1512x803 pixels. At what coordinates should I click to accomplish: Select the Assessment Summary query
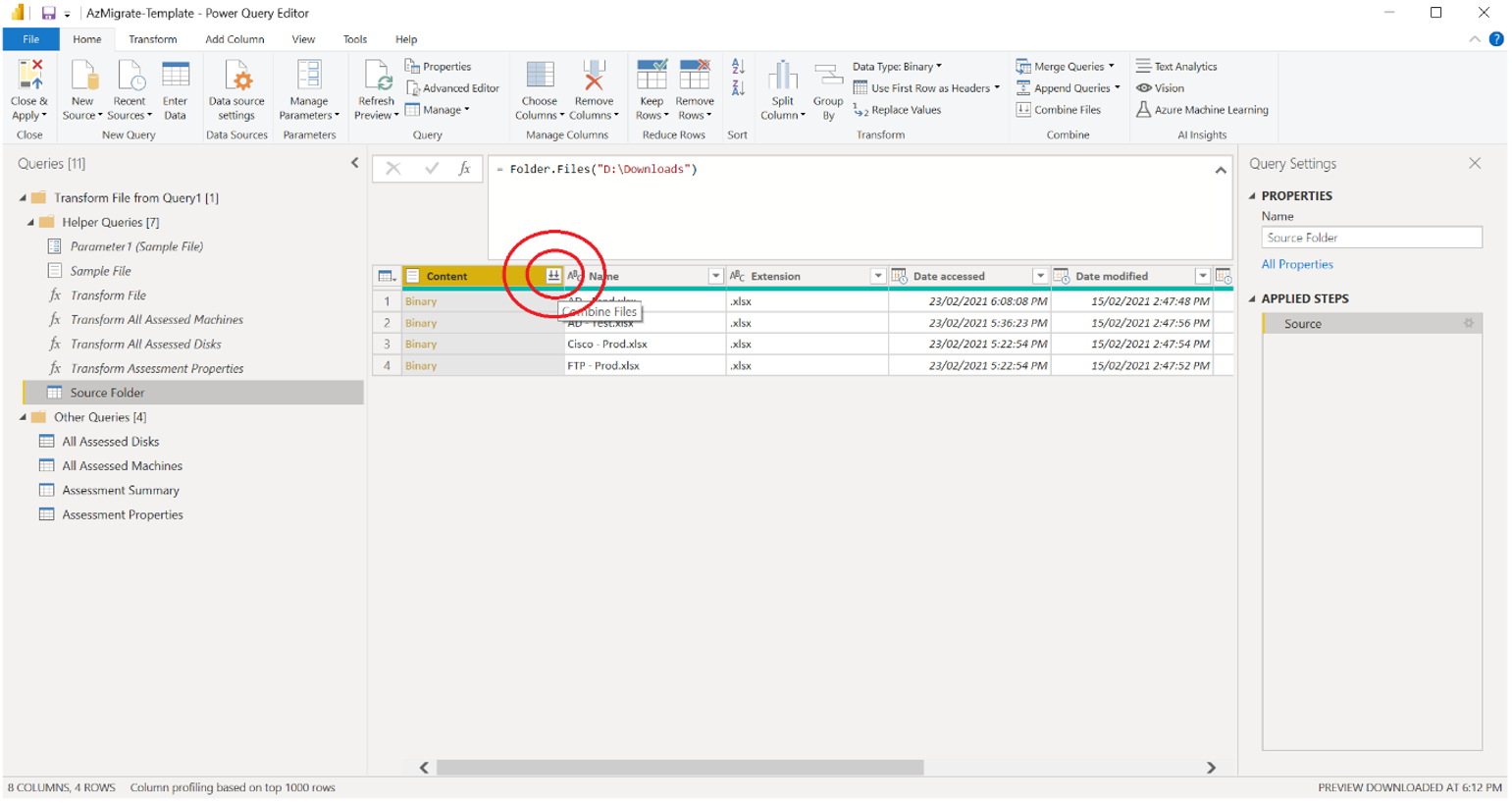121,491
